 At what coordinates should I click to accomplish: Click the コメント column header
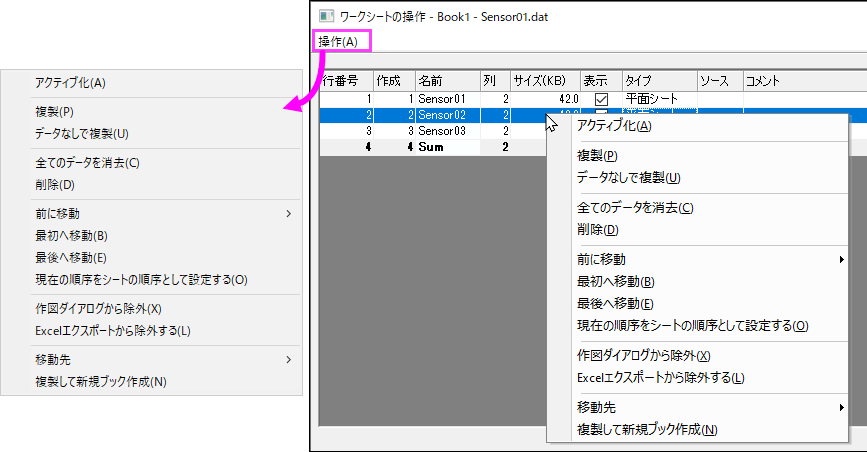805,81
